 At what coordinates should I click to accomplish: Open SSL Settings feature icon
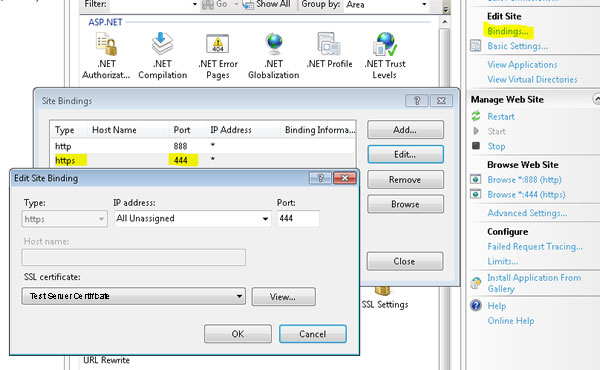[x=382, y=291]
